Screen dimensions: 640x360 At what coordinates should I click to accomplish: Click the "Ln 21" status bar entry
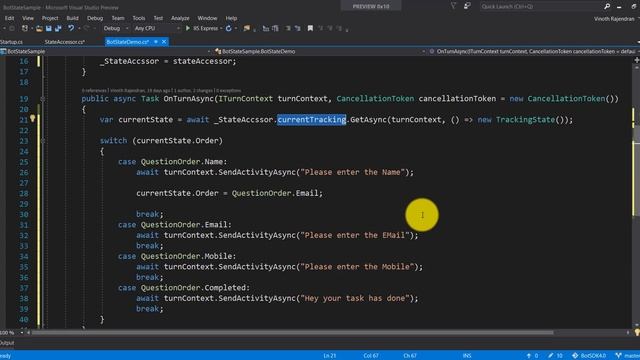point(330,356)
